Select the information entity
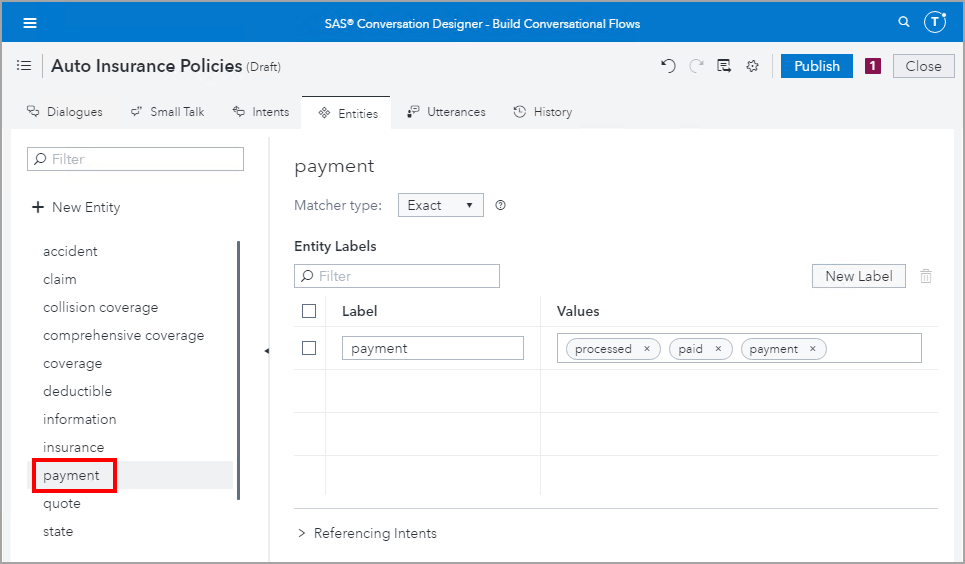 79,419
